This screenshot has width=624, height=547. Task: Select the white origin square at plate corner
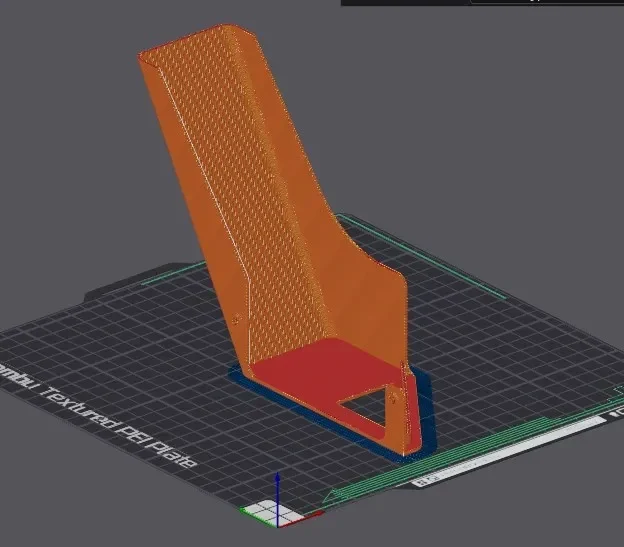pyautogui.click(x=273, y=513)
